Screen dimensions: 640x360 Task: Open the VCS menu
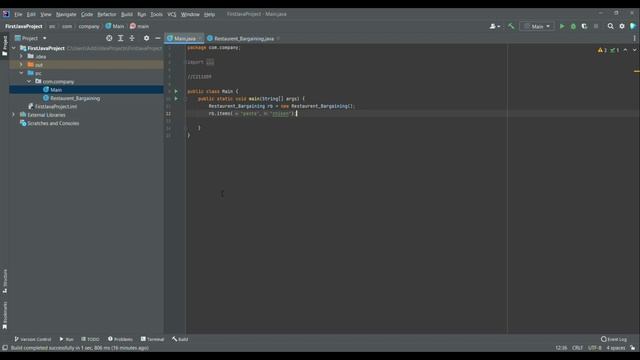[171, 14]
